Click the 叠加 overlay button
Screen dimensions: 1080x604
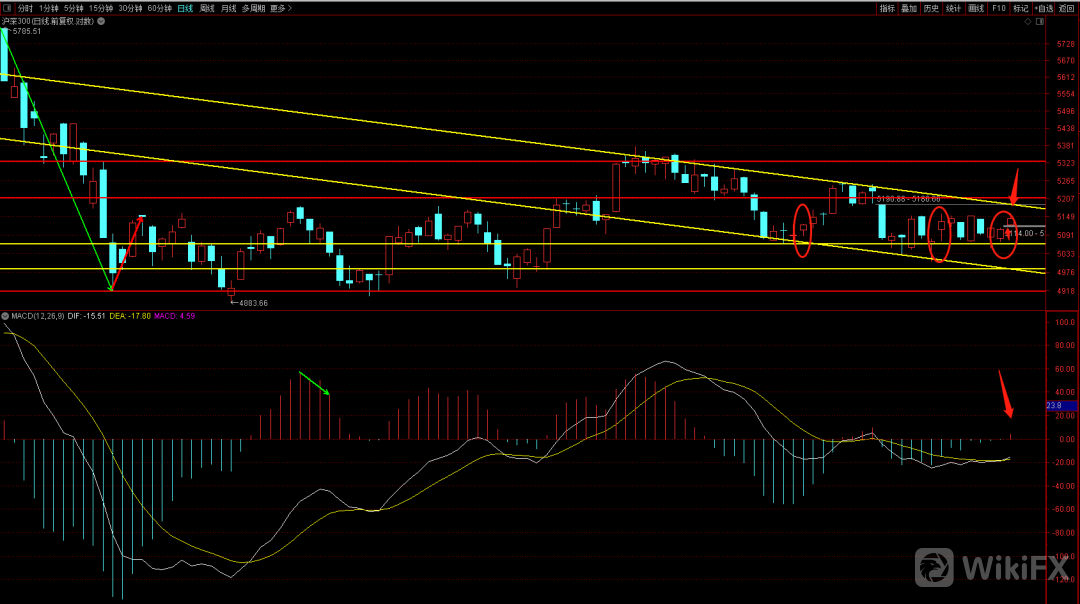pos(909,8)
